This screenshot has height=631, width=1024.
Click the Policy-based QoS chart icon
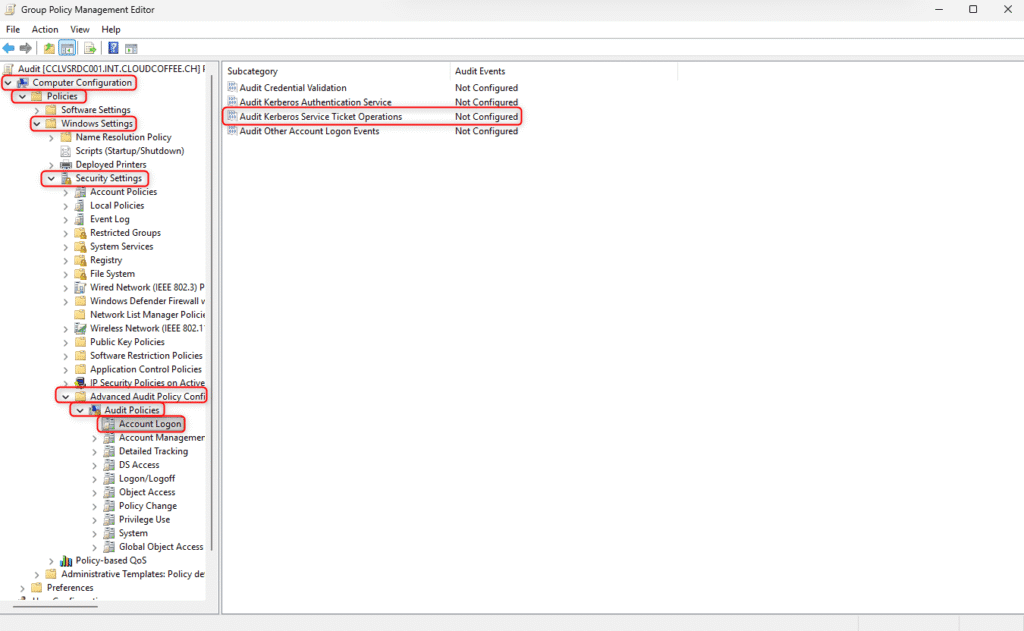(66, 560)
